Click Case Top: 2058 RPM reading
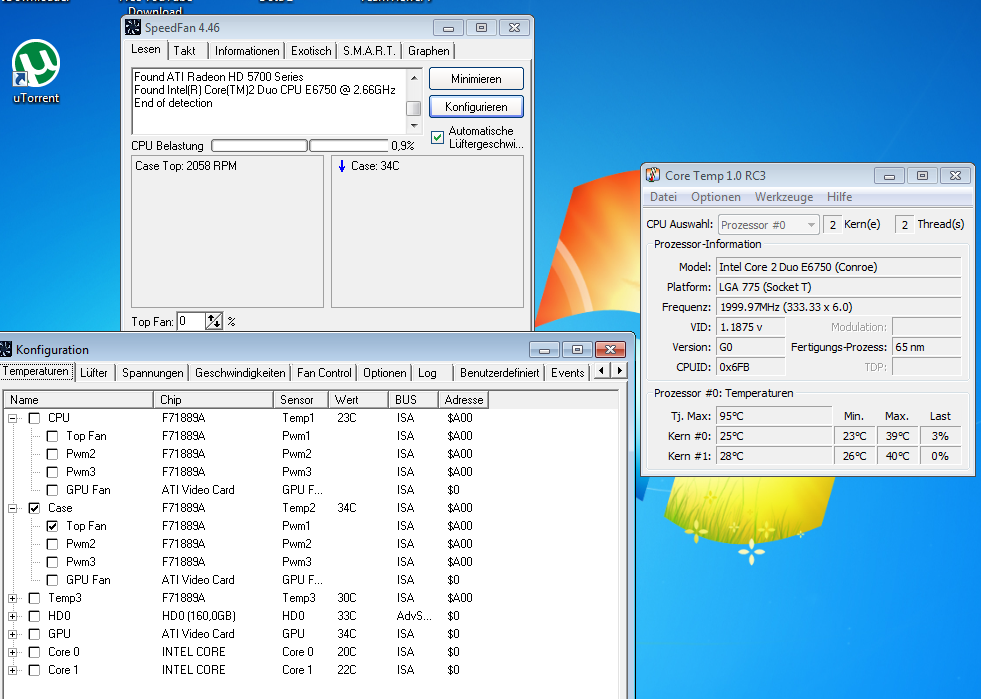This screenshot has height=699, width=981. 186,166
